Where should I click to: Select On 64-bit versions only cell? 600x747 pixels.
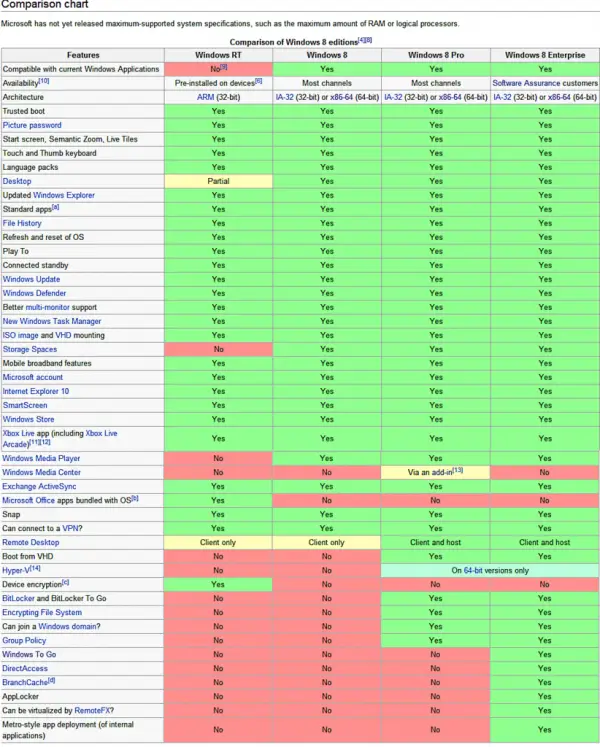click(x=490, y=571)
